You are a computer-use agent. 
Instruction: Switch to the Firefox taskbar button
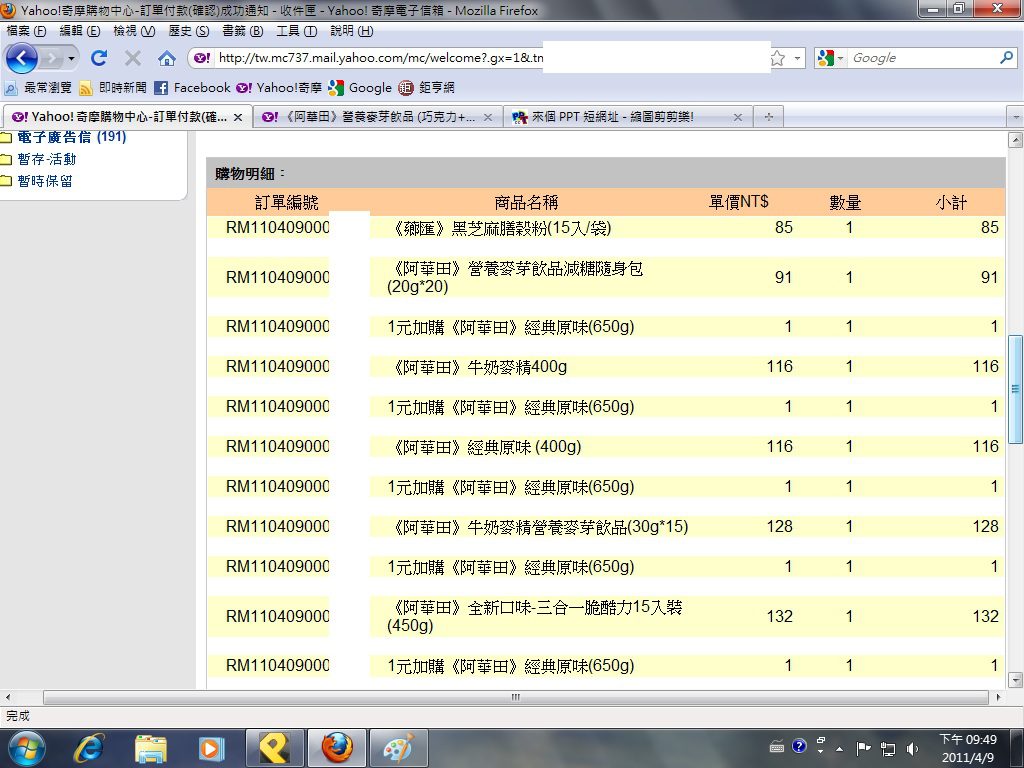tap(337, 748)
